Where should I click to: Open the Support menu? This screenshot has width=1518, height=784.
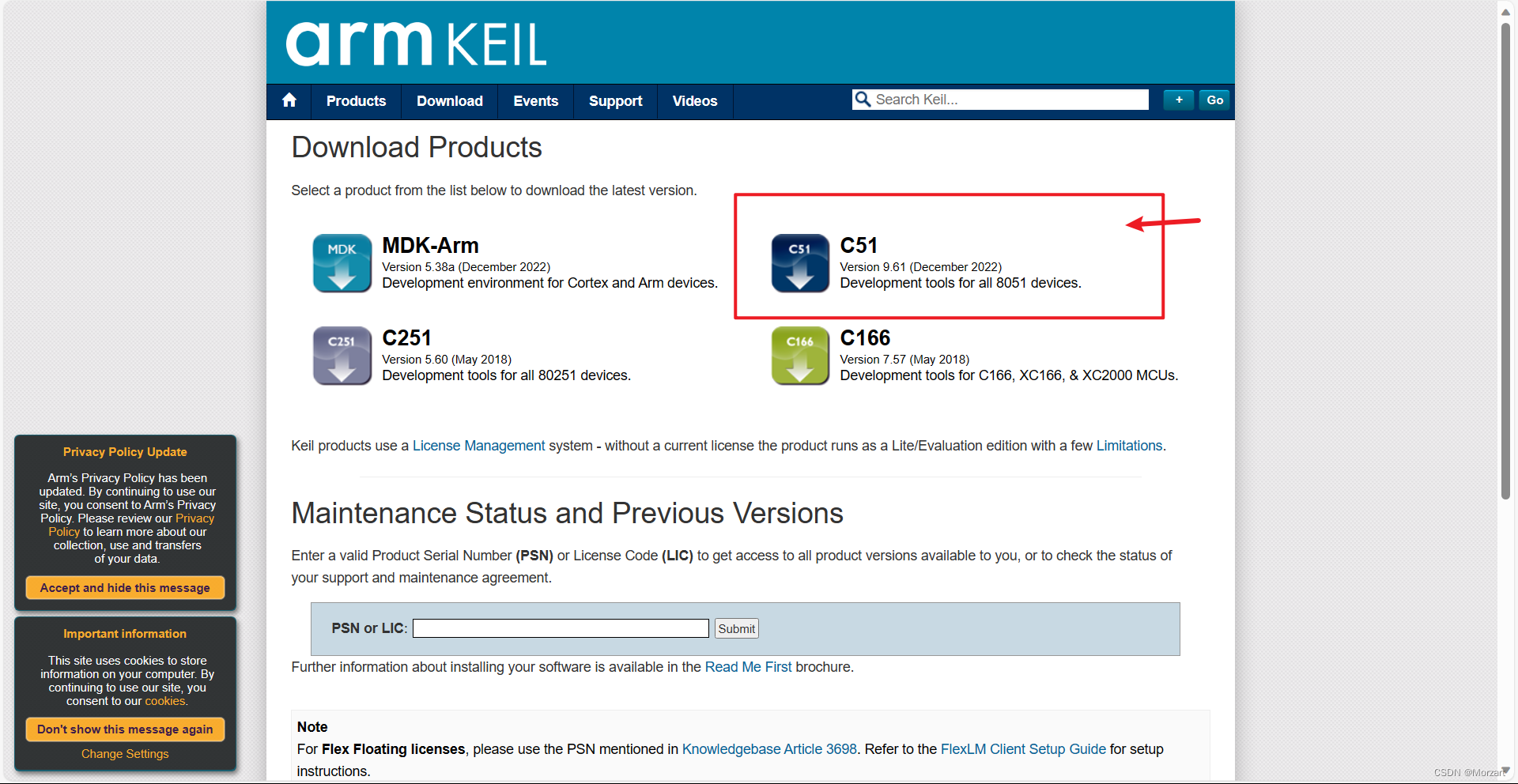[615, 101]
